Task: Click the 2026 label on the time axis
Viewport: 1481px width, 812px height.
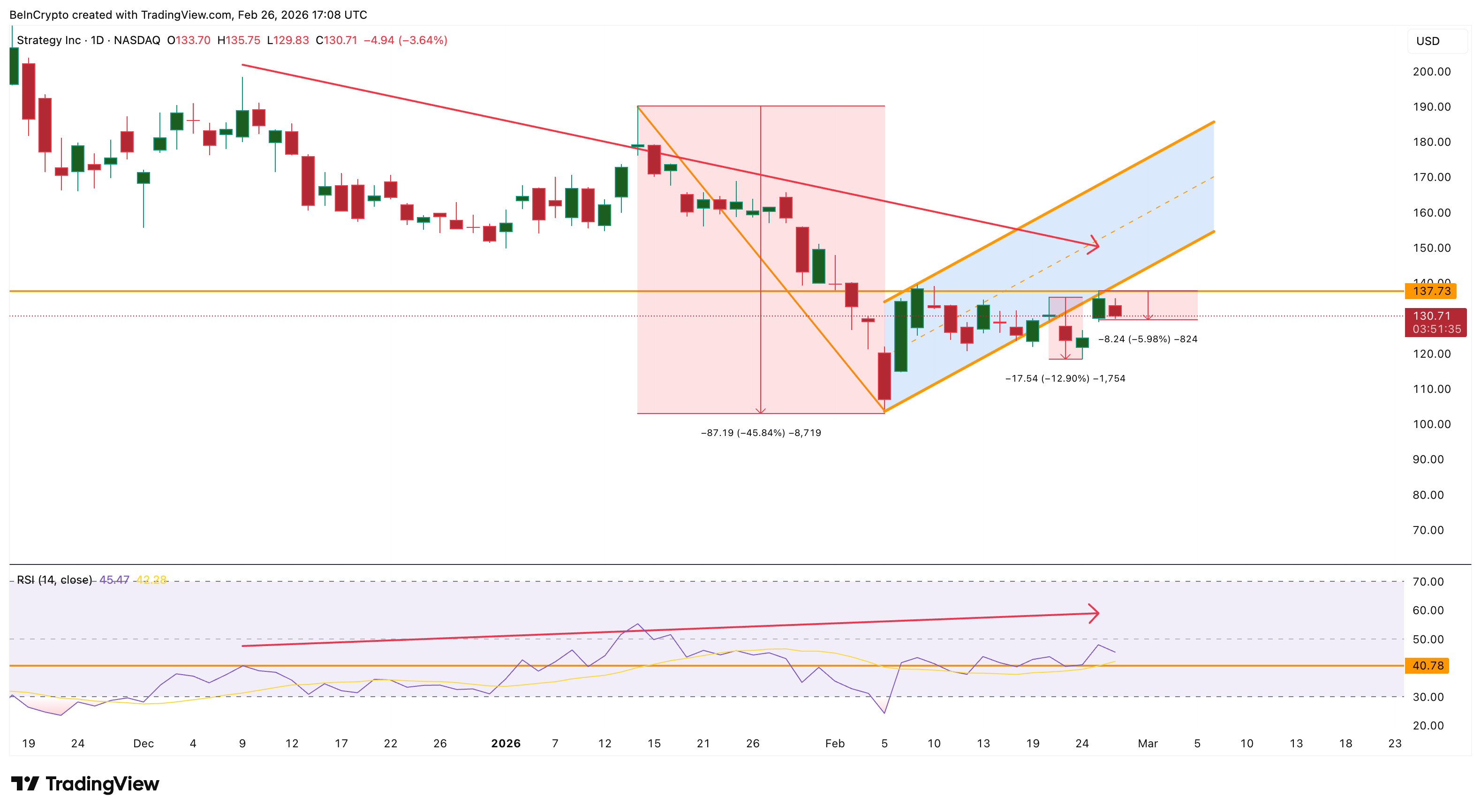Action: point(506,743)
